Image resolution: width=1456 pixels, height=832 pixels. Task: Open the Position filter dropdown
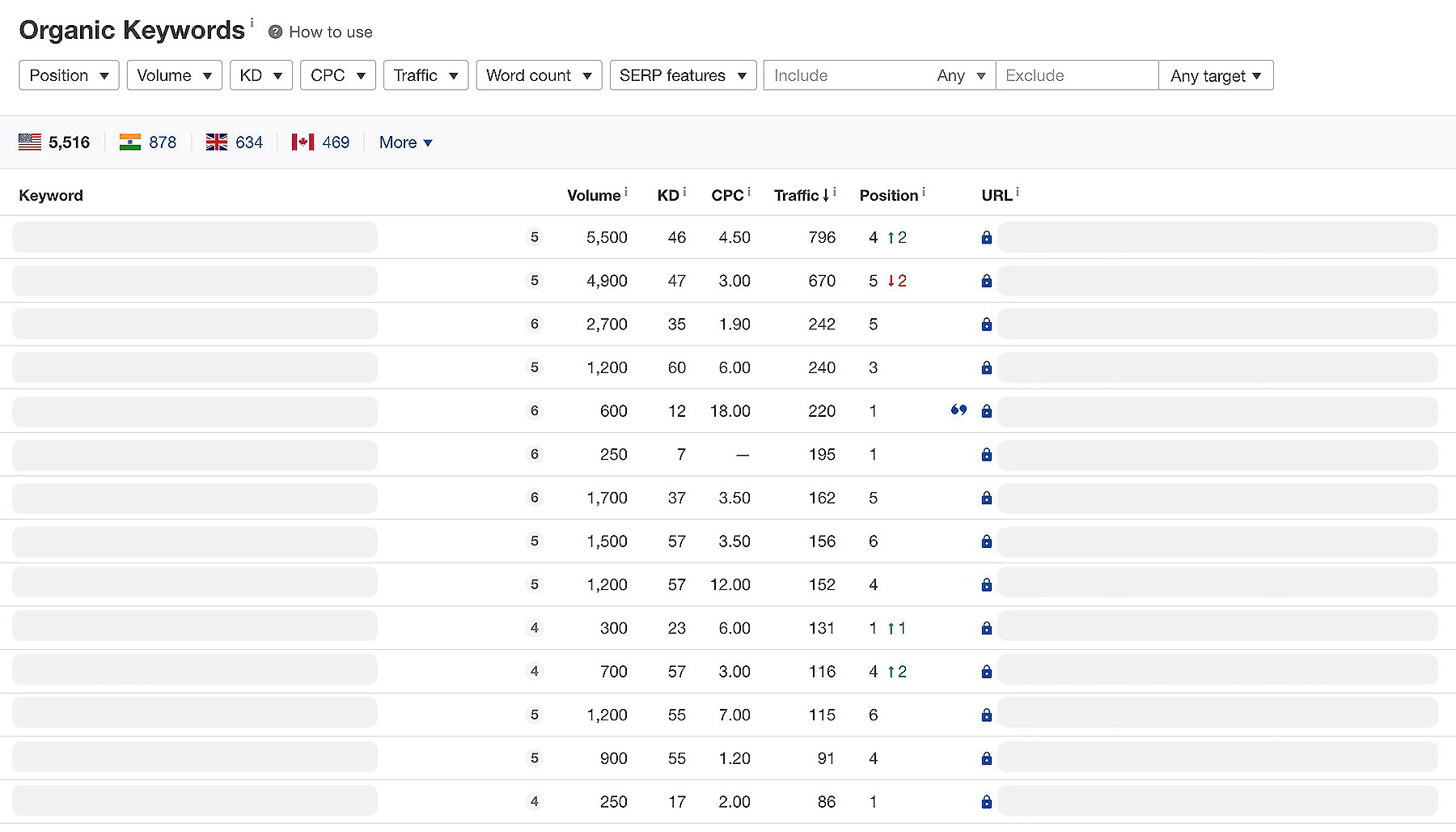[x=69, y=75]
